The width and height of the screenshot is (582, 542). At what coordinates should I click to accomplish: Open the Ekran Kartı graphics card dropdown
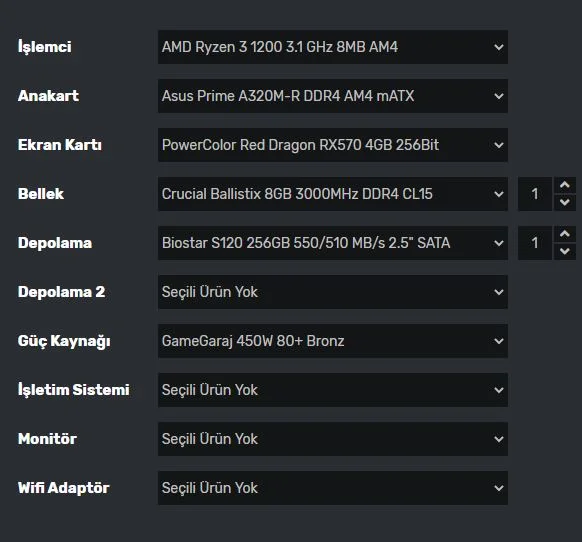(333, 145)
